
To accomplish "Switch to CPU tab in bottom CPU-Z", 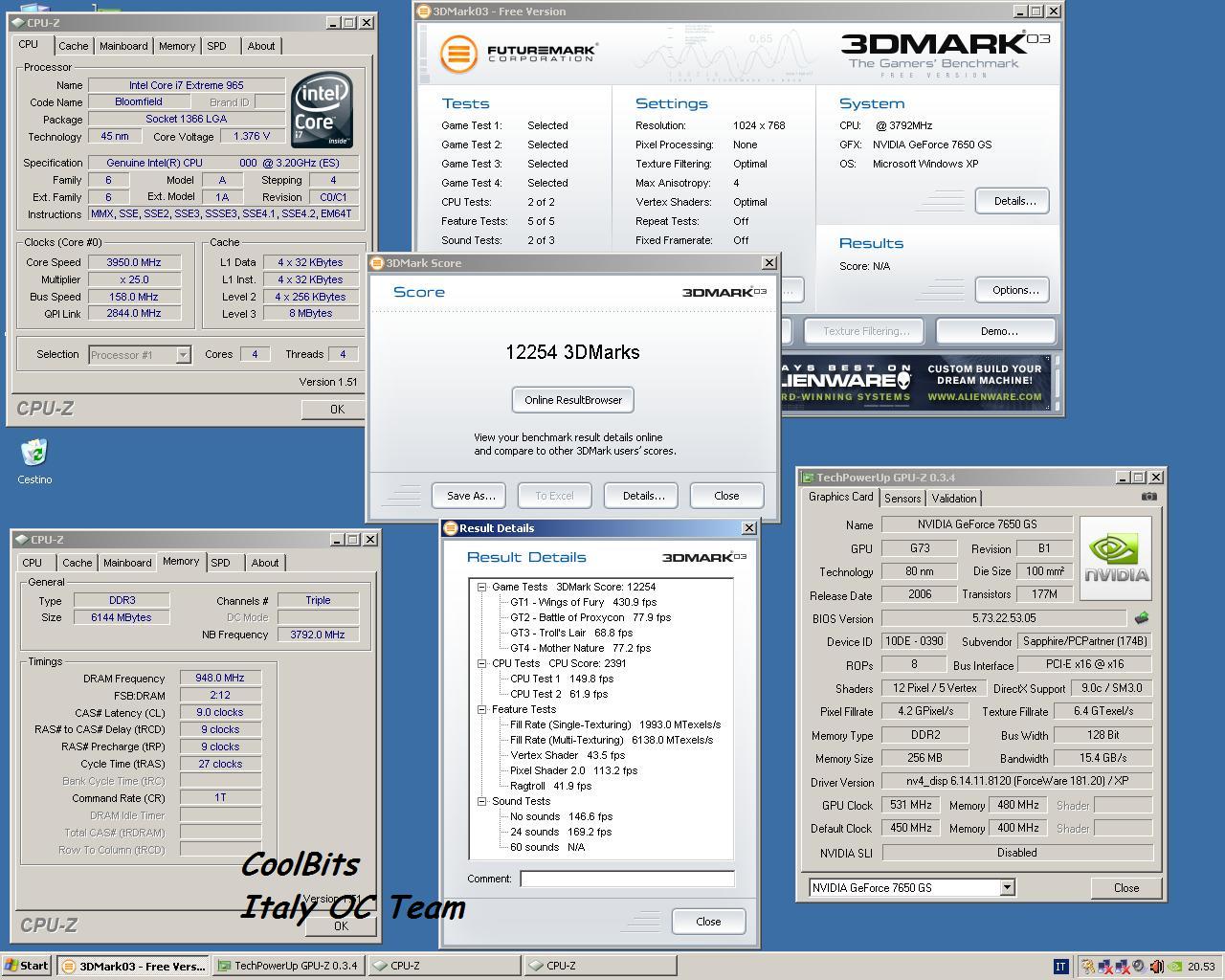I will click(x=33, y=563).
